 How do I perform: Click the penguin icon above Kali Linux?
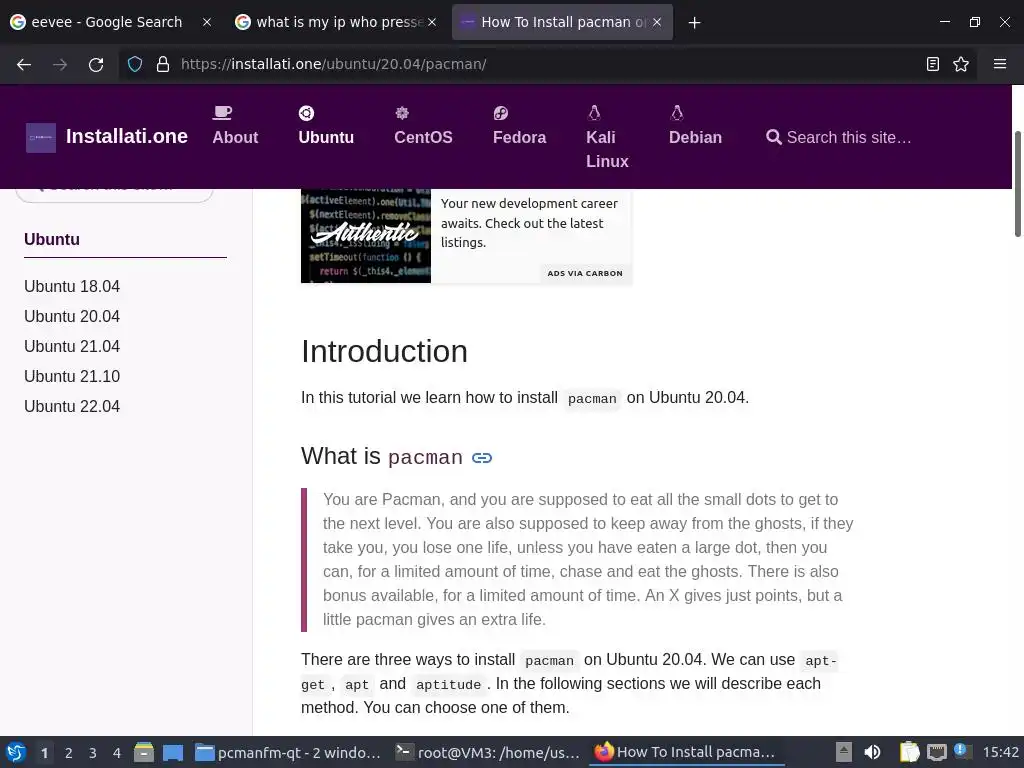[x=594, y=113]
